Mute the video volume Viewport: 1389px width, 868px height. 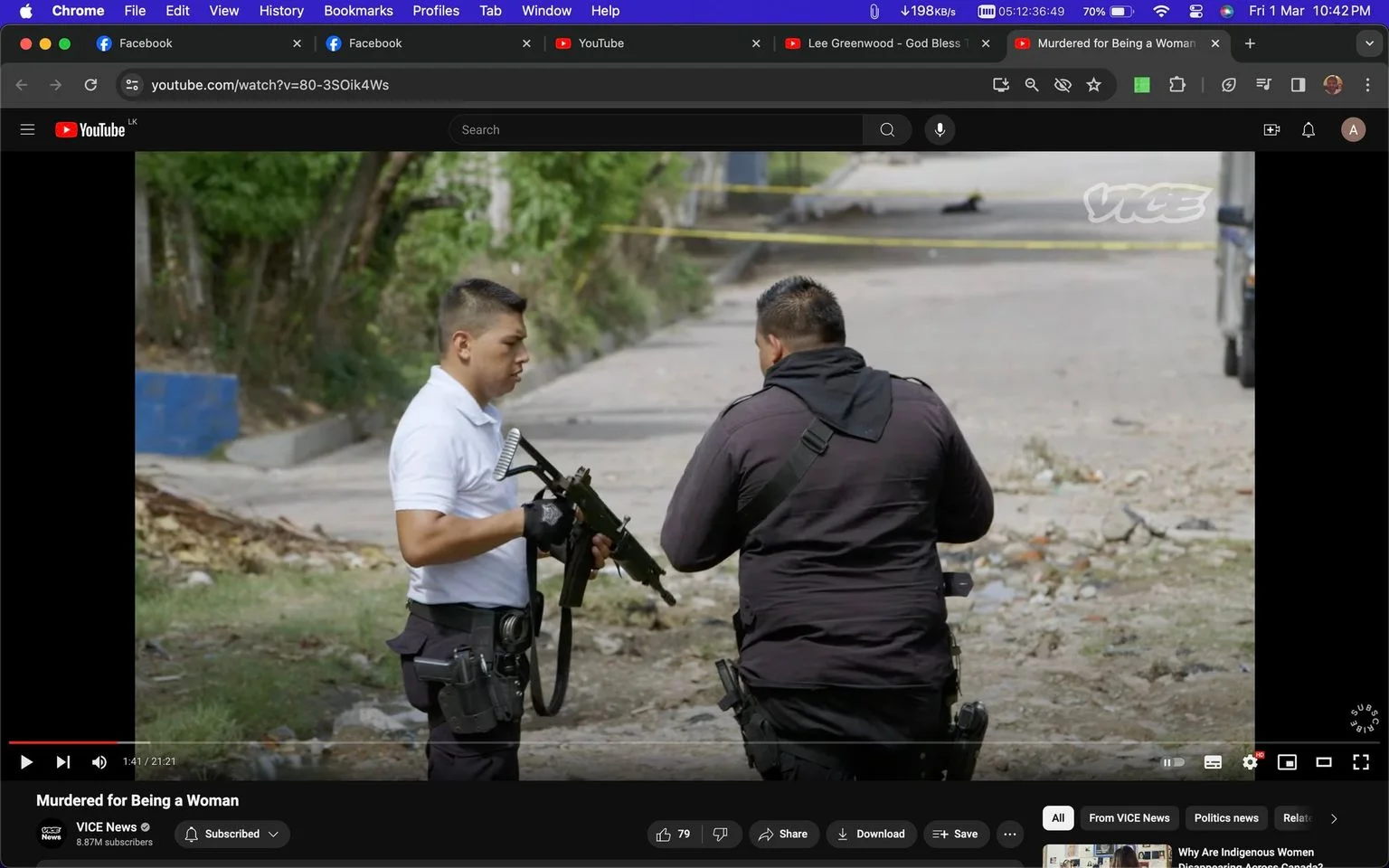(x=99, y=762)
